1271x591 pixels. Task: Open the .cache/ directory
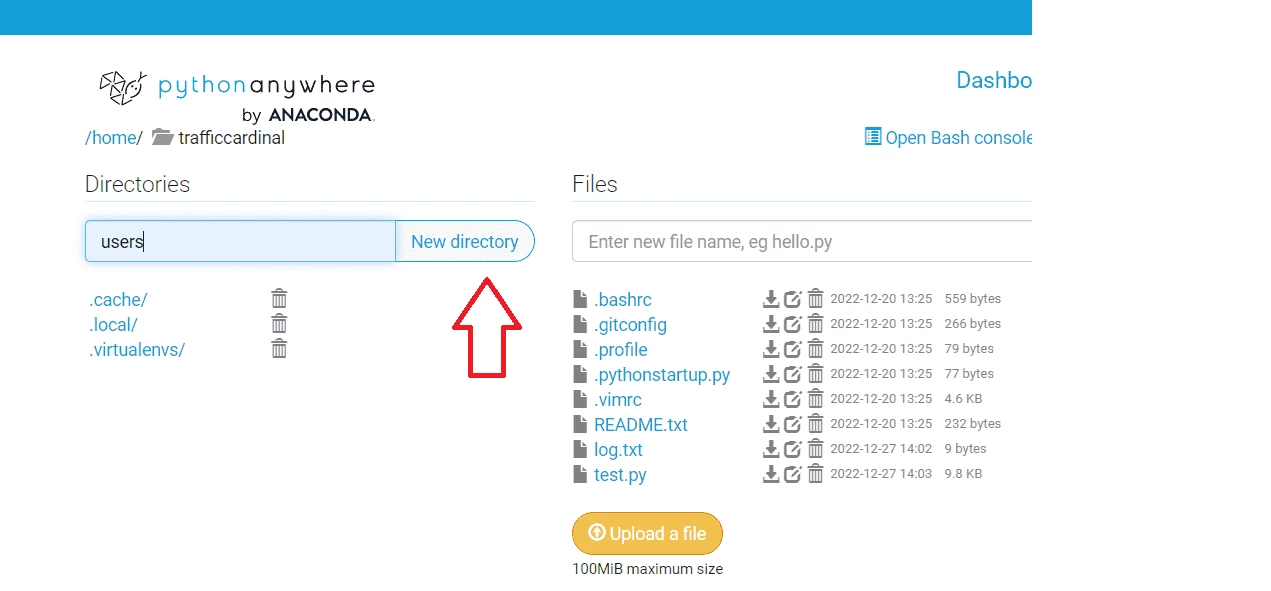click(x=118, y=300)
